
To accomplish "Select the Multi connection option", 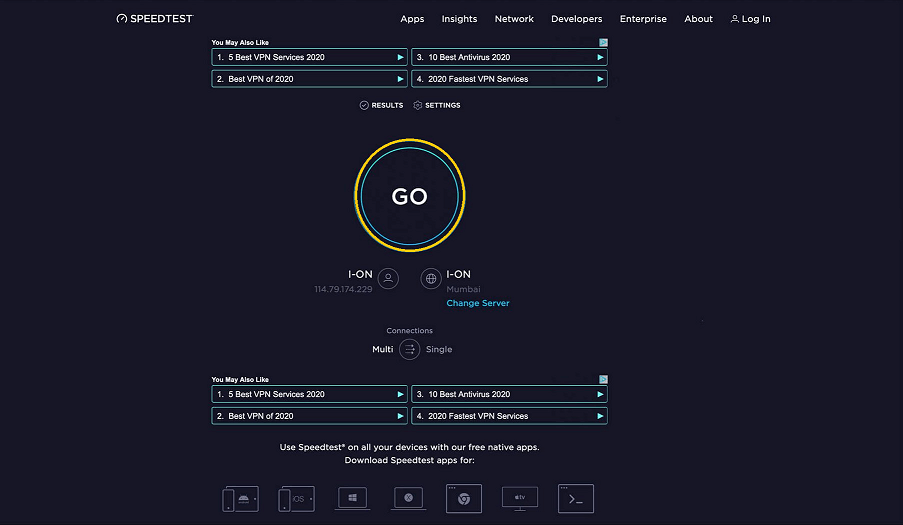I will [382, 349].
